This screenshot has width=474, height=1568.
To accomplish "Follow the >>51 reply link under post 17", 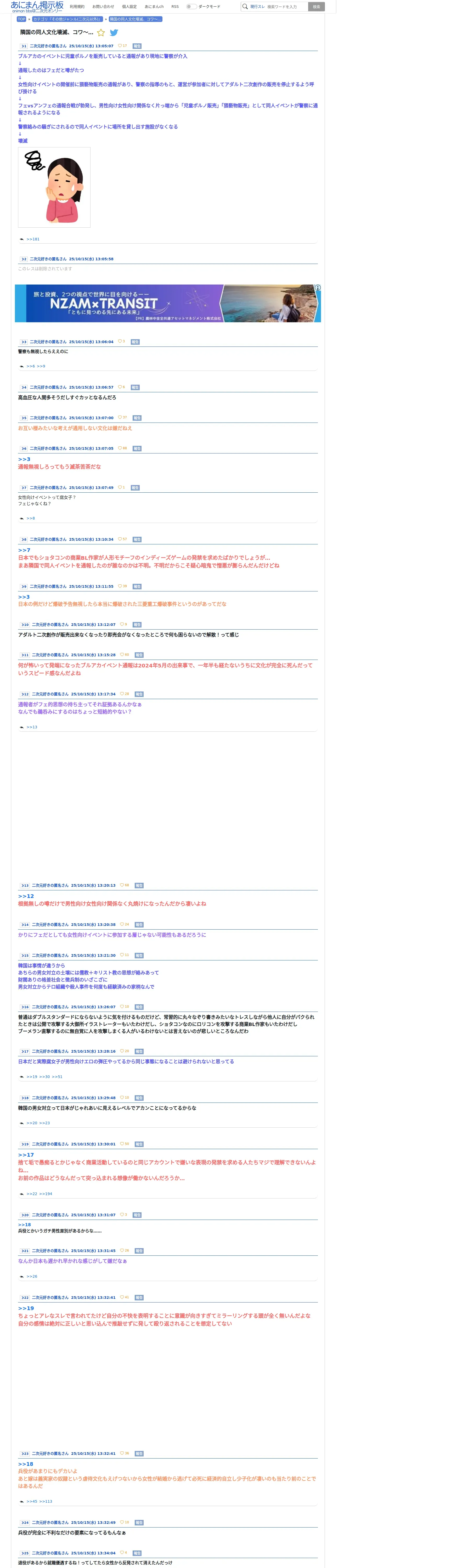I will (57, 1077).
